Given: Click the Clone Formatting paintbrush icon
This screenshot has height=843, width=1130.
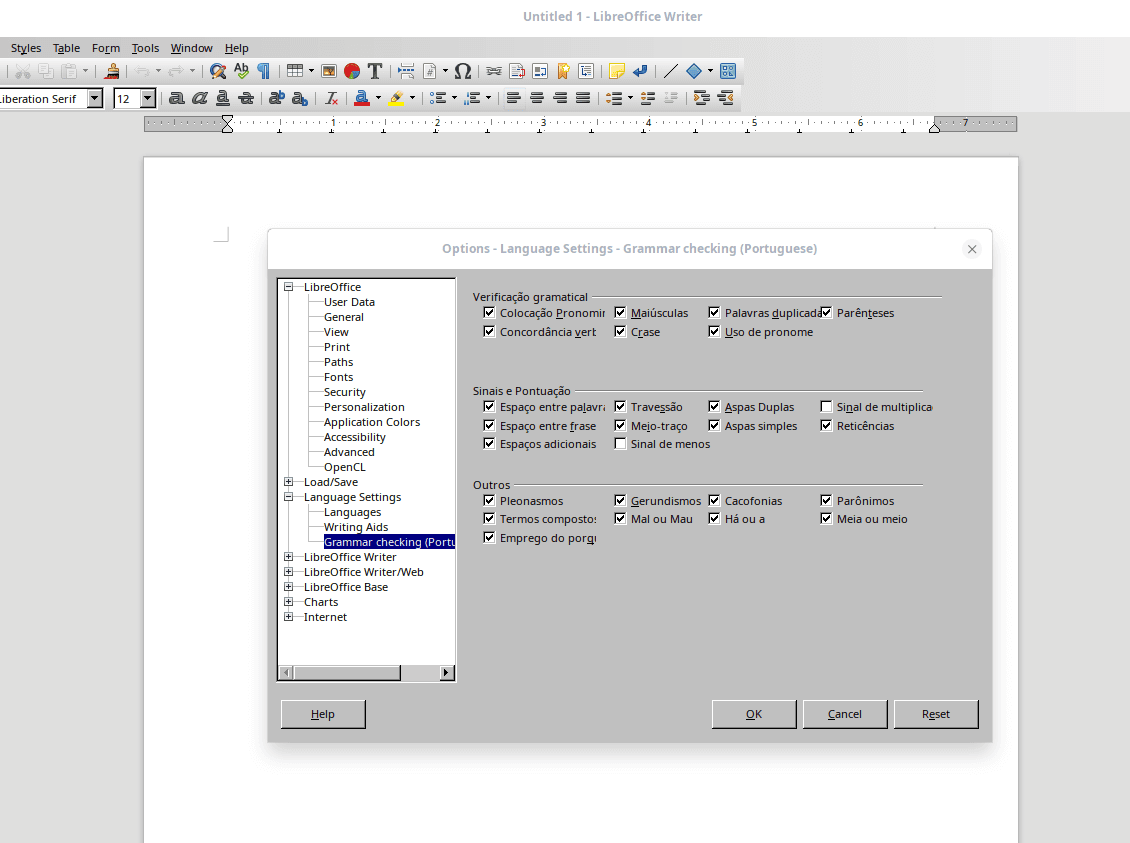Looking at the screenshot, I should [x=112, y=71].
